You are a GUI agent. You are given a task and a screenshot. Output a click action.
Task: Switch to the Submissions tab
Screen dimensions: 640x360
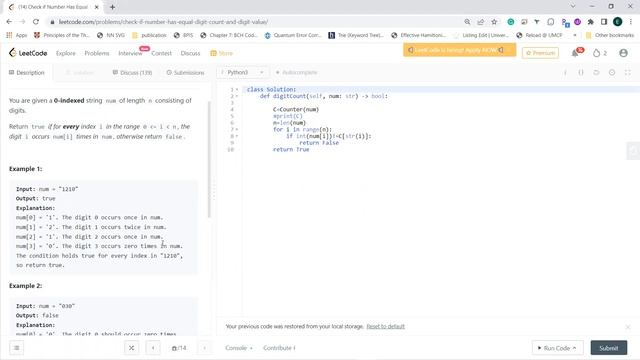185,73
